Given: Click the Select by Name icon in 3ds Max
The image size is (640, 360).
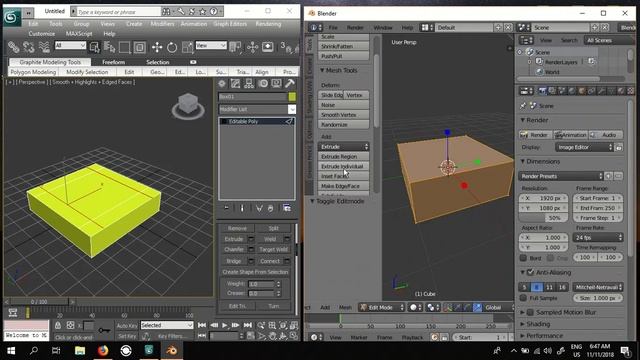Looking at the screenshot, I should 109,47.
